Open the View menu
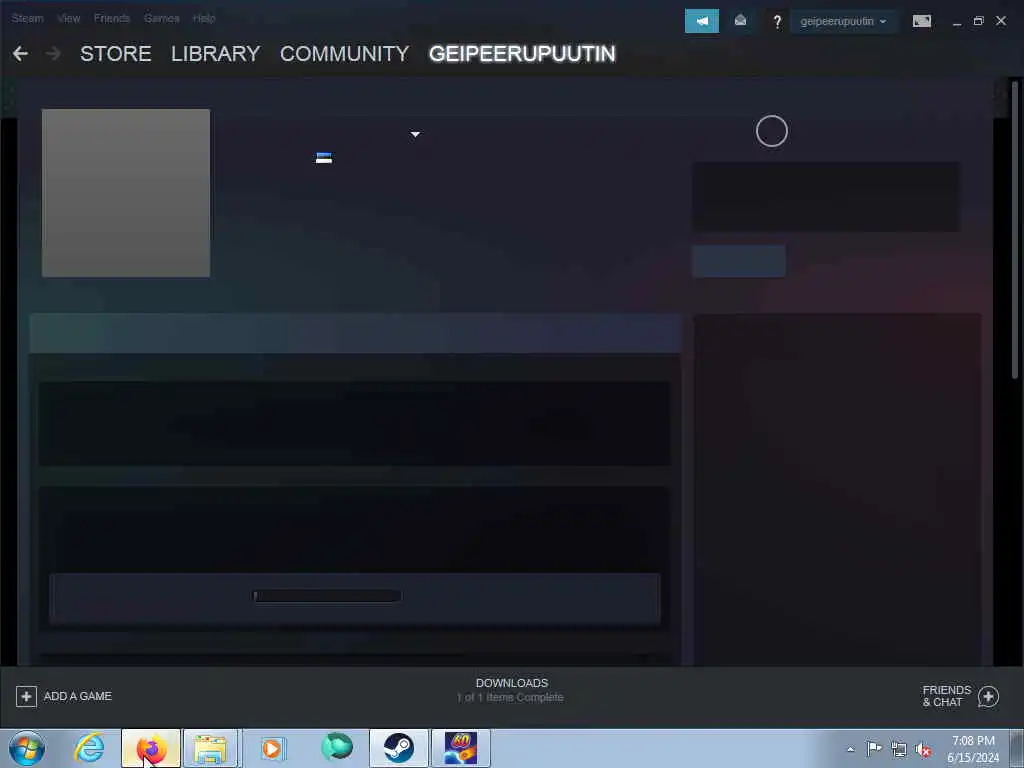 point(69,18)
